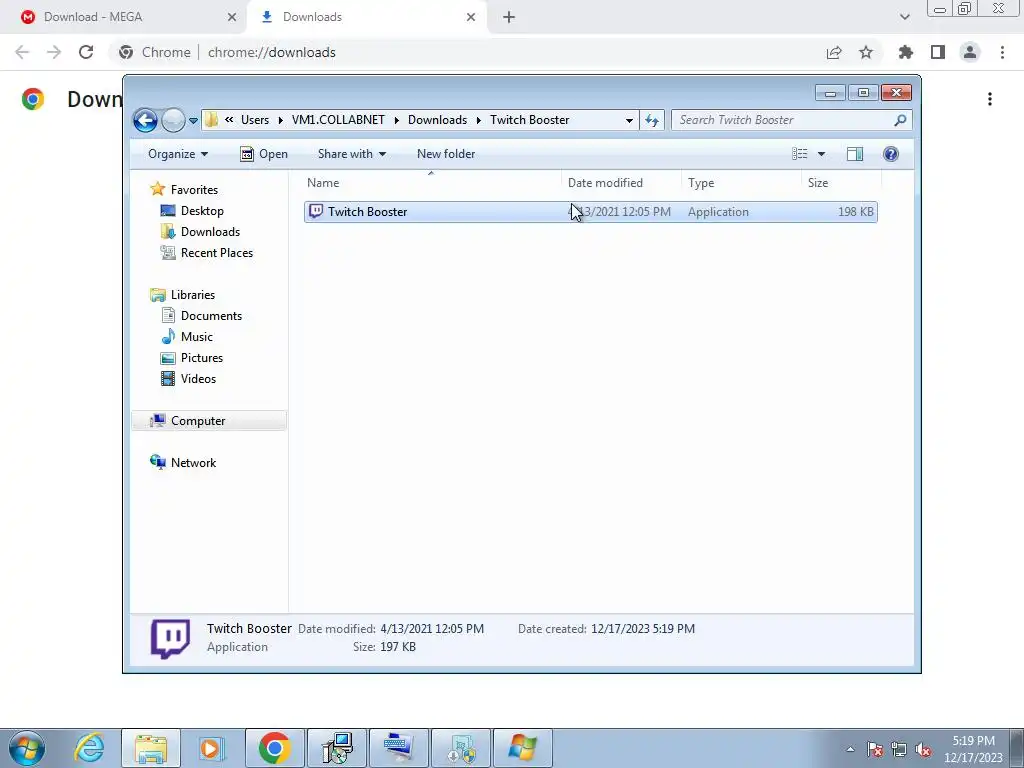1024x768 pixels.
Task: Open Music library
Action: click(197, 337)
